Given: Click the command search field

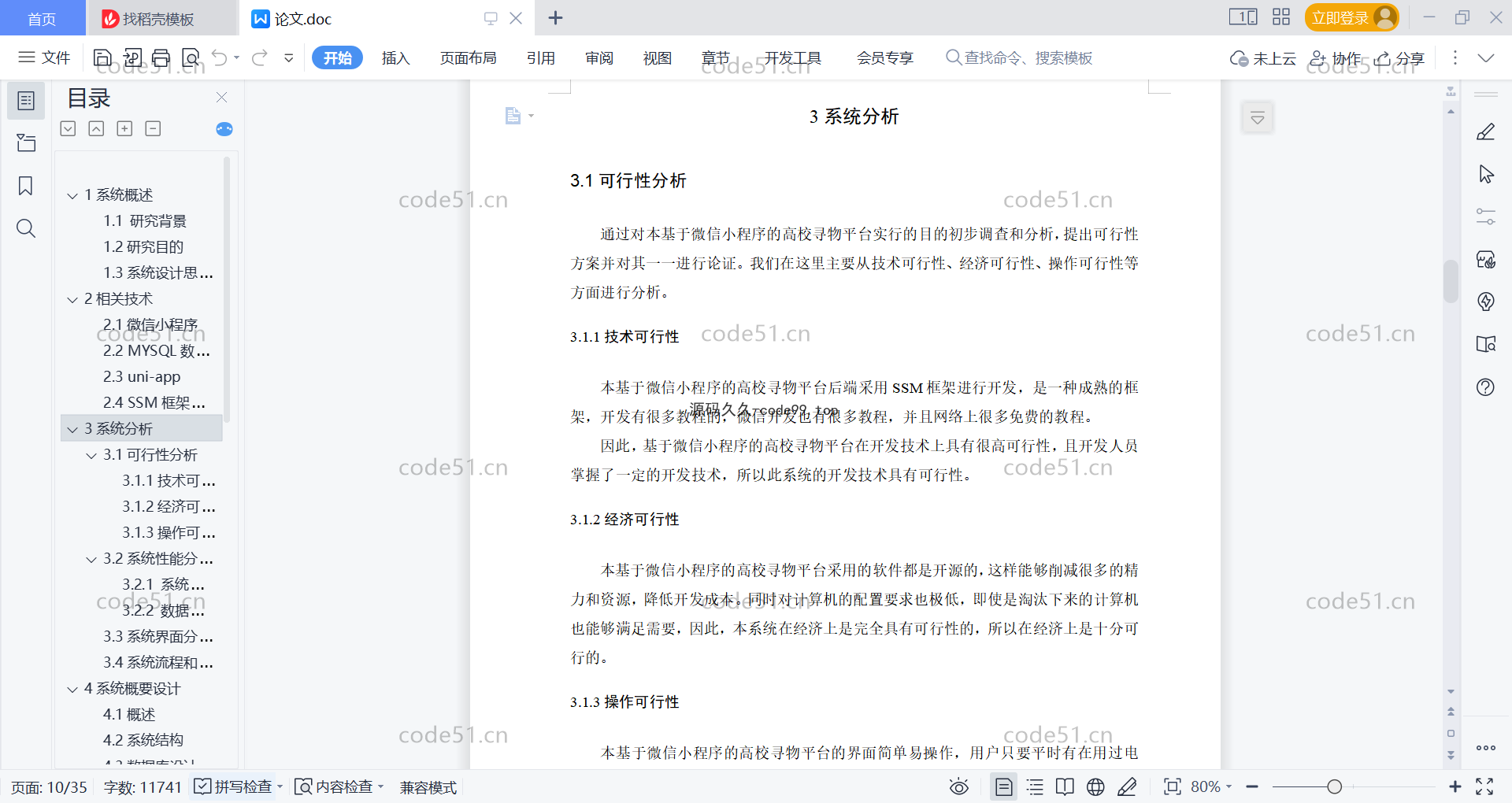Looking at the screenshot, I should [x=1019, y=57].
